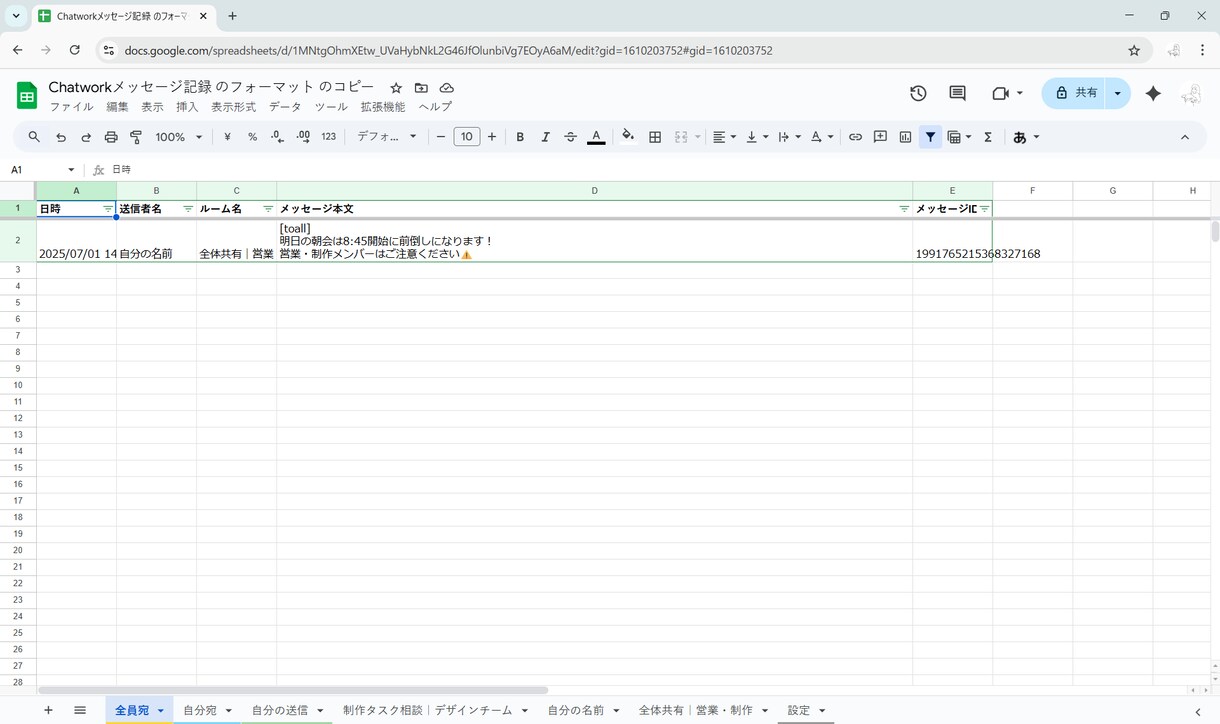Open the ファイル menu
1220x724 pixels.
71,107
